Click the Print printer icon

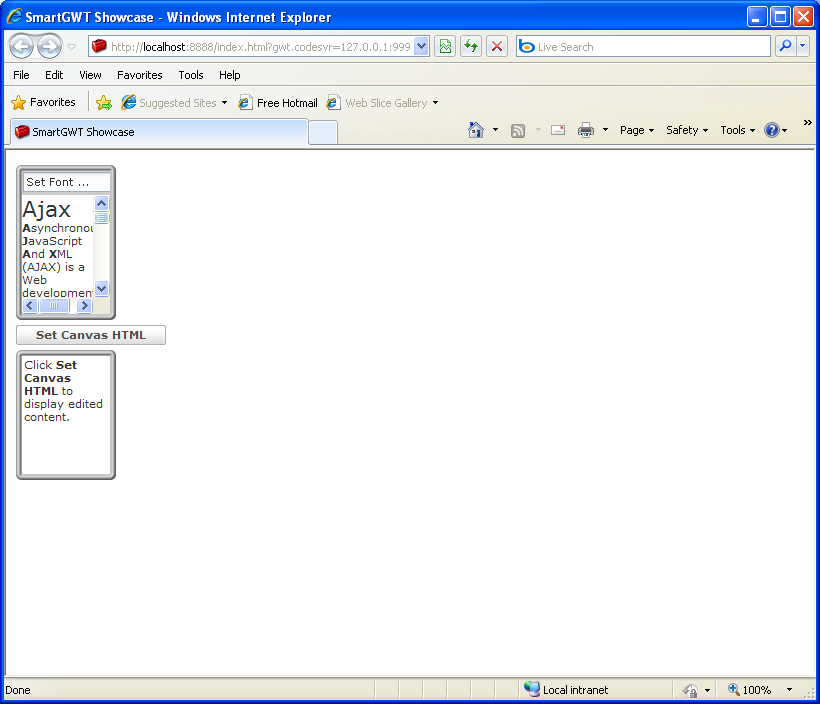pos(586,130)
